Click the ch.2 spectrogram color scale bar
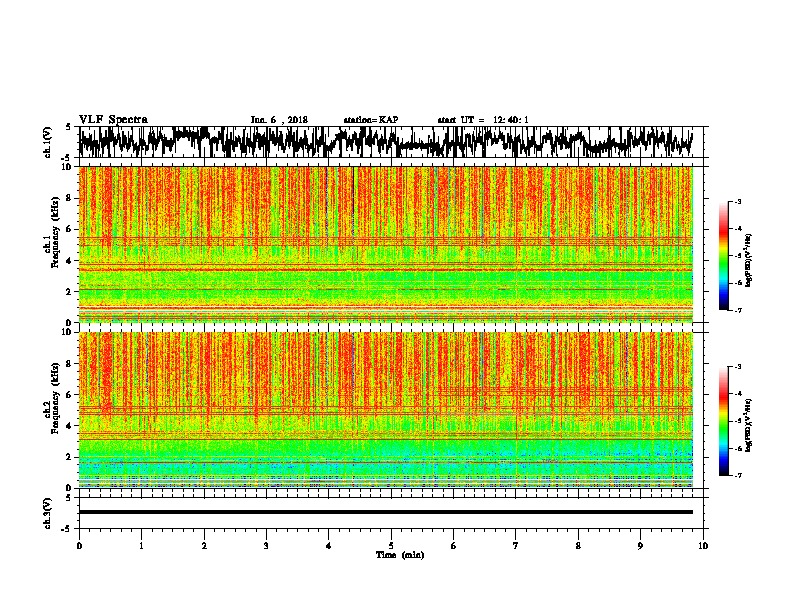The image size is (792, 612). (724, 421)
